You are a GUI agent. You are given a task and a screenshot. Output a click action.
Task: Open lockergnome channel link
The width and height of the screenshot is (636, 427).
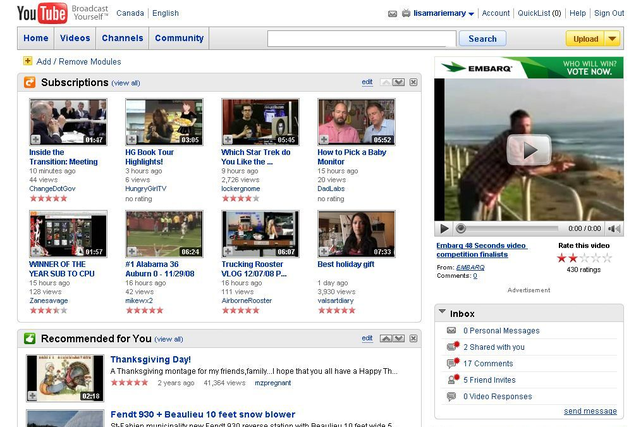tap(241, 189)
